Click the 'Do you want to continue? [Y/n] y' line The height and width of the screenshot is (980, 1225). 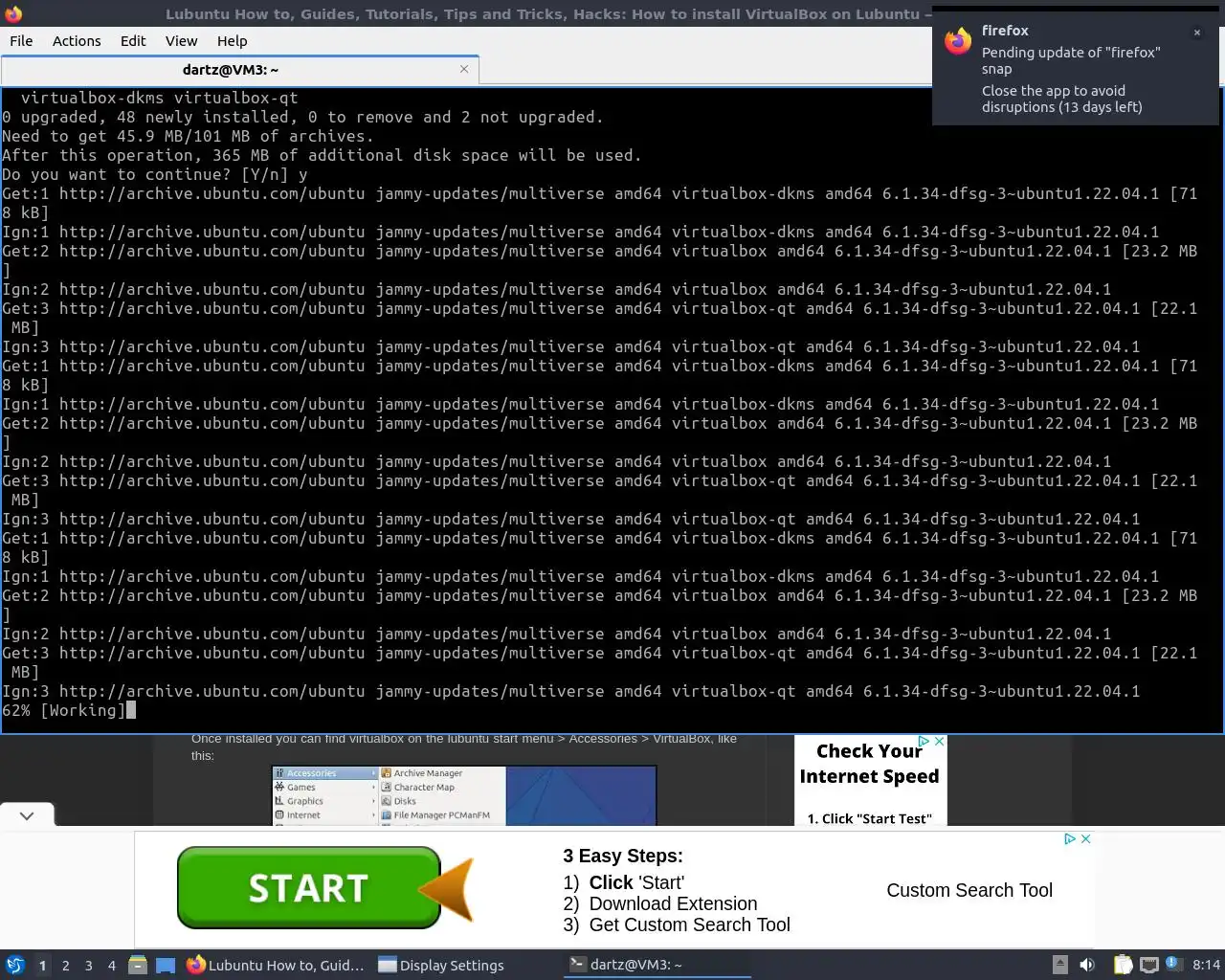click(155, 174)
